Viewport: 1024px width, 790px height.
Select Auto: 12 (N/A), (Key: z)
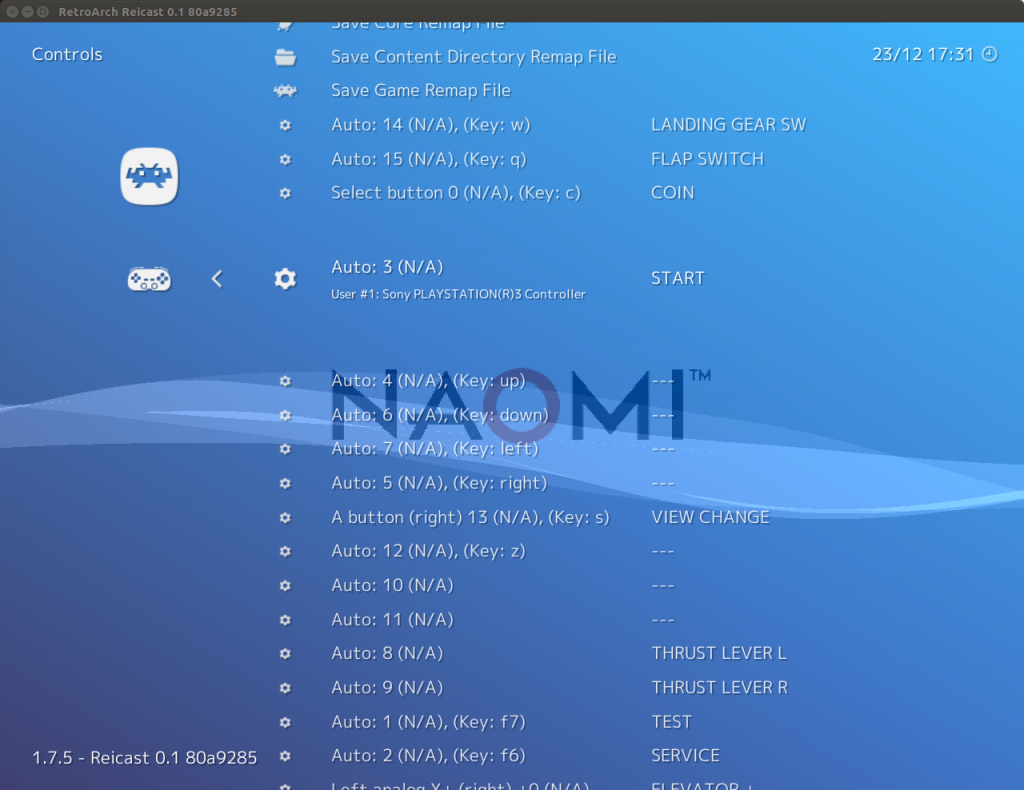428,552
